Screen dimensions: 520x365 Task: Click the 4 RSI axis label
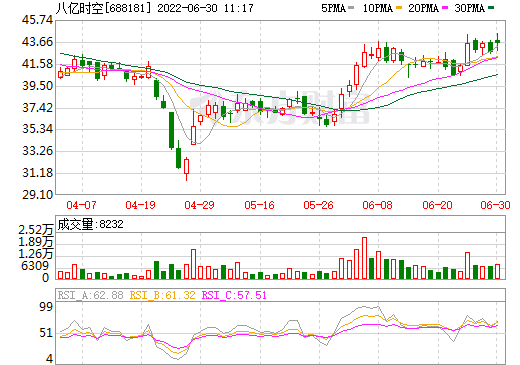point(50,359)
